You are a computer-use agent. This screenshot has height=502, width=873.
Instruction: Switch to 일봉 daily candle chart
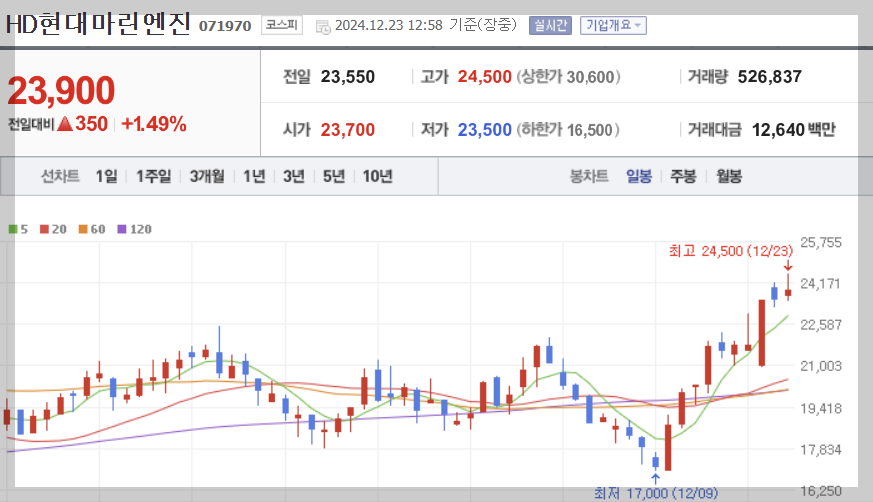(x=639, y=176)
